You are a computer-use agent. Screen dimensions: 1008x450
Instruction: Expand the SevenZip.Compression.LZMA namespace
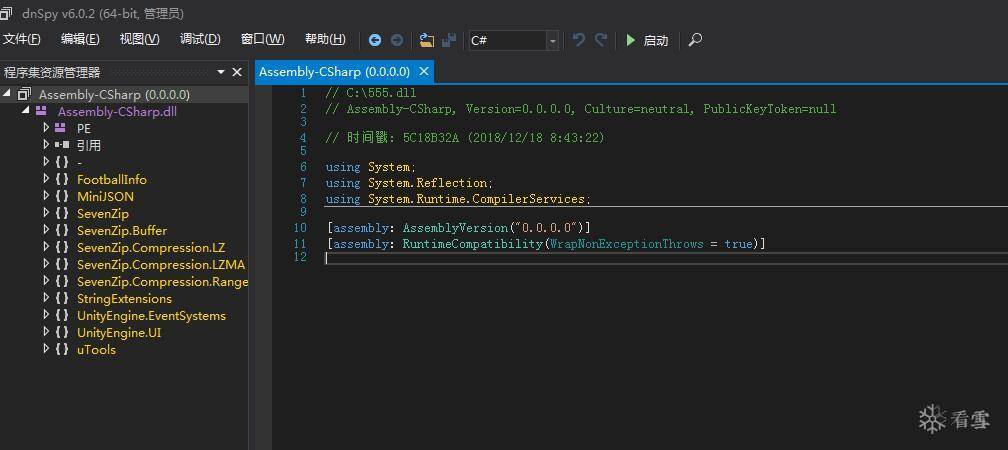[x=46, y=264]
